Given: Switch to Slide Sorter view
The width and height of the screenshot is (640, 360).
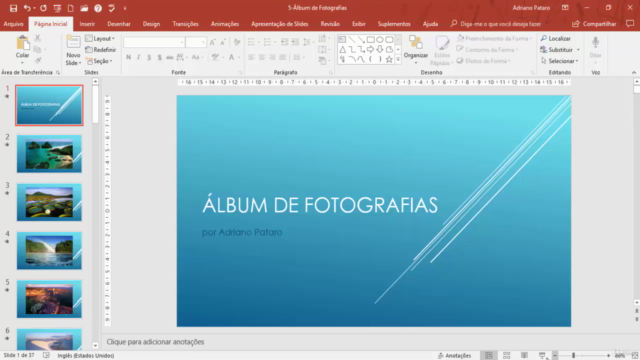Looking at the screenshot, I should (507, 356).
